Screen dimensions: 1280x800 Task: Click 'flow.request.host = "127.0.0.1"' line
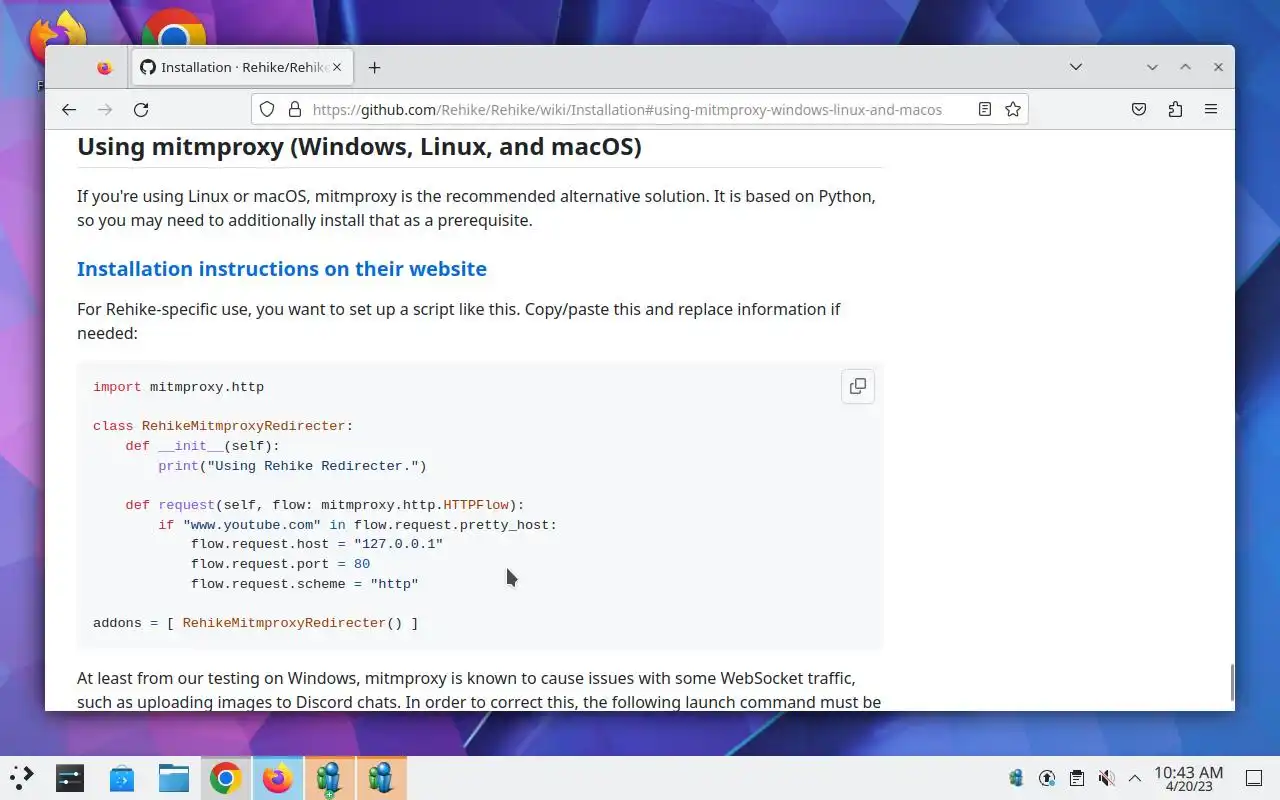pyautogui.click(x=317, y=544)
